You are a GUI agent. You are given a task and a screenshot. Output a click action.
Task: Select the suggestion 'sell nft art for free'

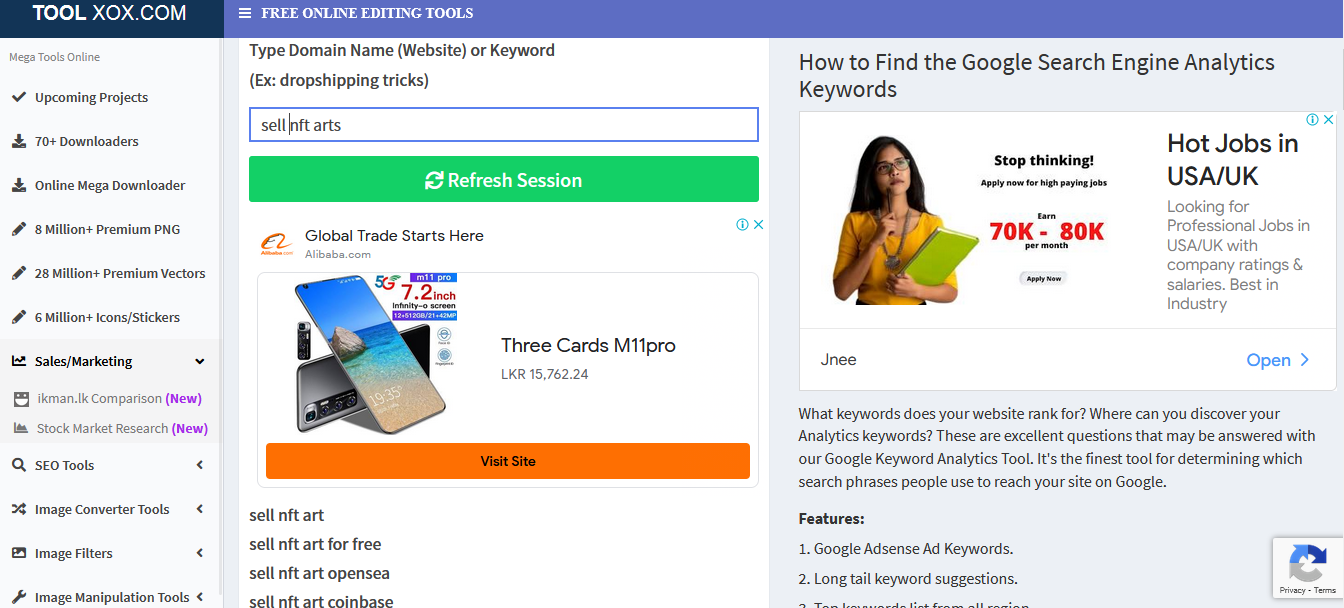coord(315,544)
